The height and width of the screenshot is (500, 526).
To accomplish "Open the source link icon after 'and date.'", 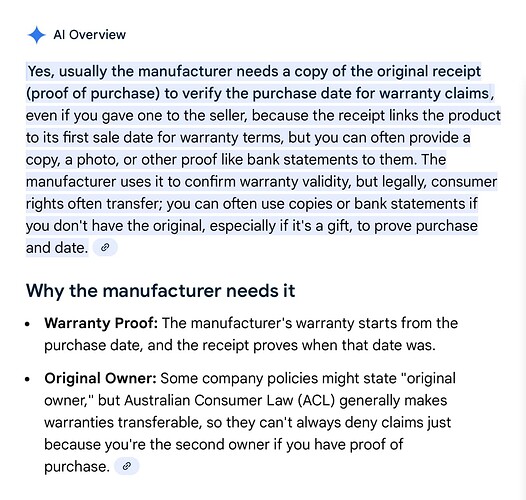I will 105,248.
